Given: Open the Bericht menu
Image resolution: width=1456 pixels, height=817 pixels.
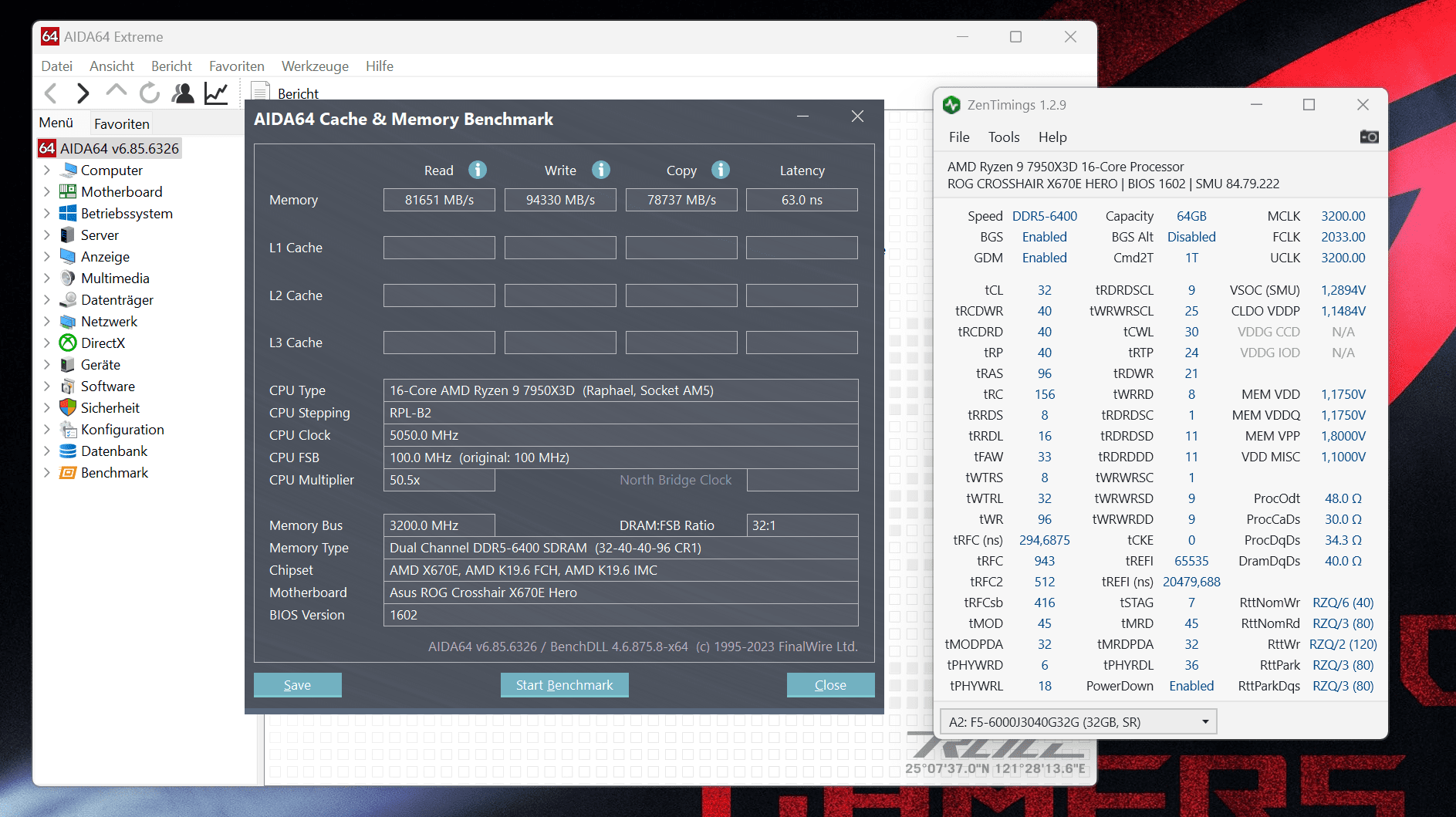Looking at the screenshot, I should (x=171, y=66).
